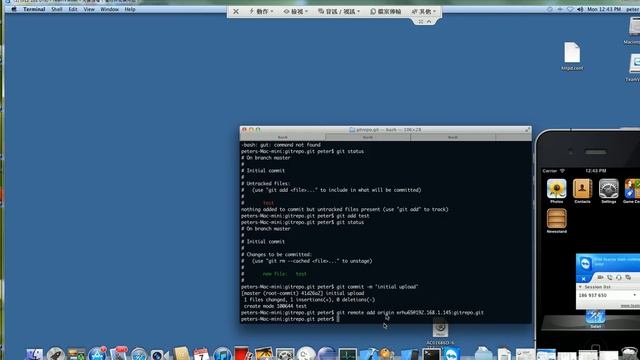This screenshot has width=640, height=360.
Task: Open Safari in the iOS Simulator dock
Action: click(x=595, y=318)
